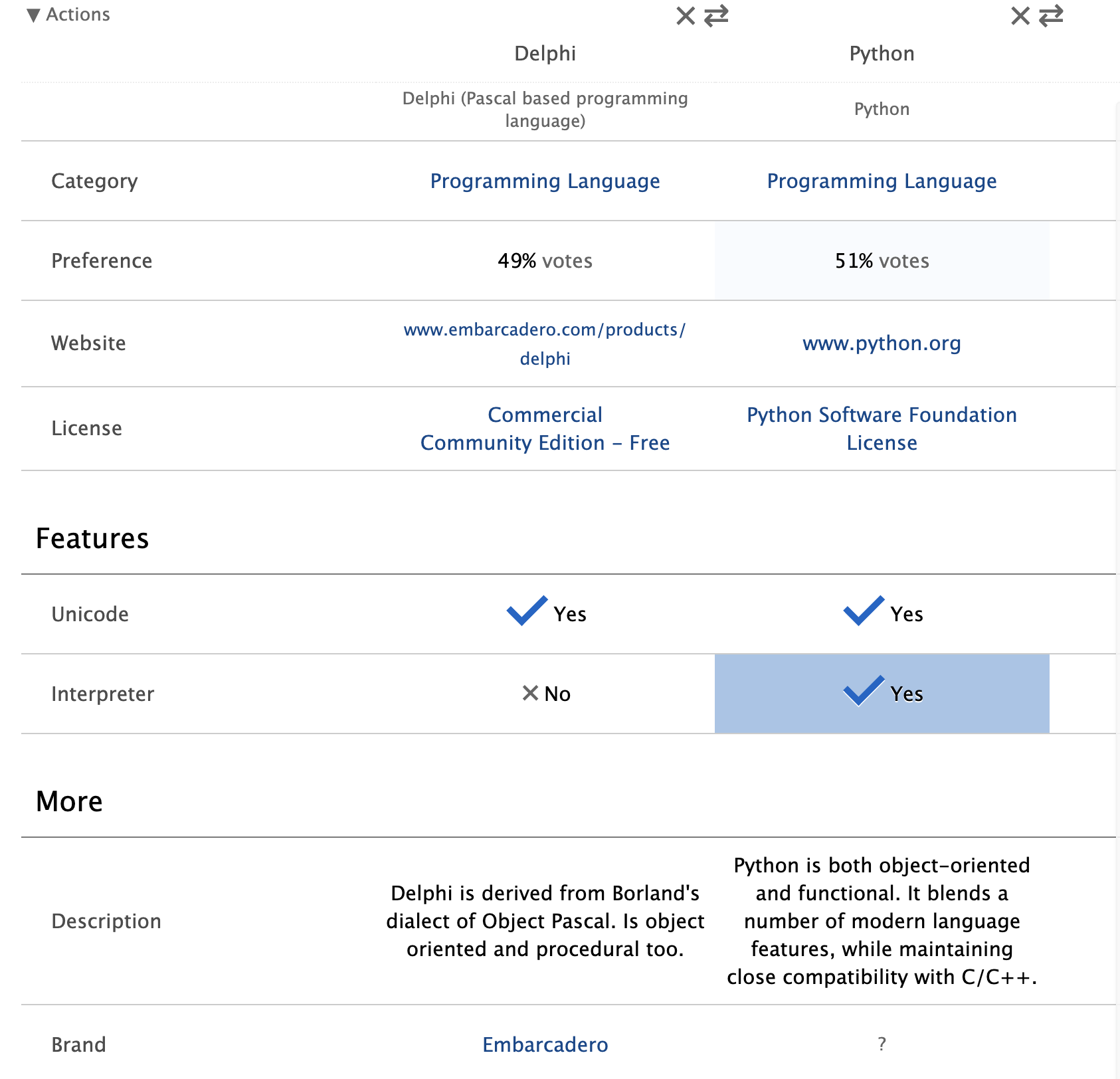The width and height of the screenshot is (1120, 1079).
Task: Visit the embarcadero.com Delphi website link
Action: point(545,343)
